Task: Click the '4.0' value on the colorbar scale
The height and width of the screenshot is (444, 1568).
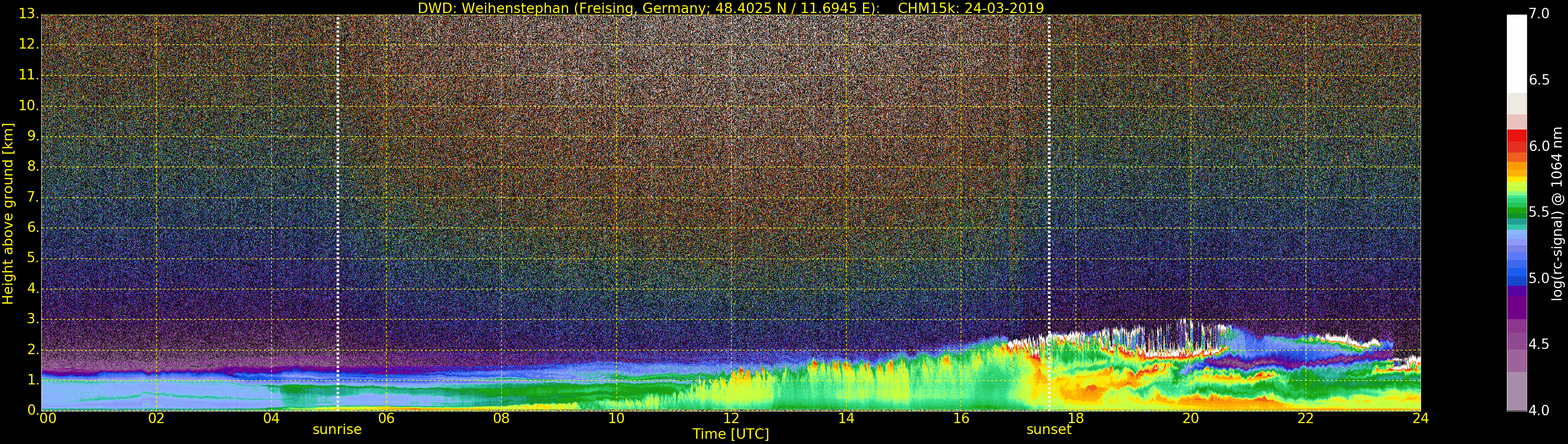Action: pos(1539,411)
